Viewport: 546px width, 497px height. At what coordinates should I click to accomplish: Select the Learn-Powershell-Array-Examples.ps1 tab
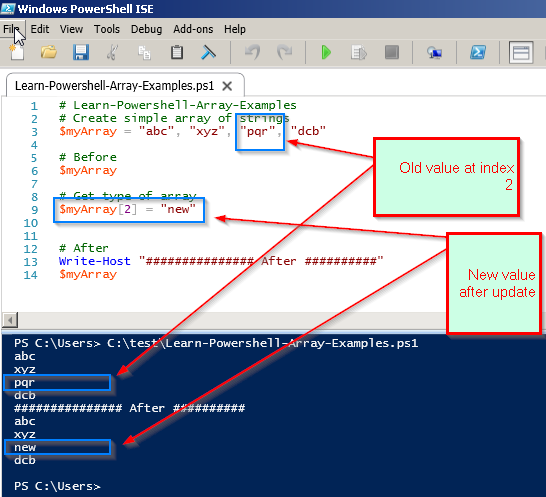click(x=114, y=85)
